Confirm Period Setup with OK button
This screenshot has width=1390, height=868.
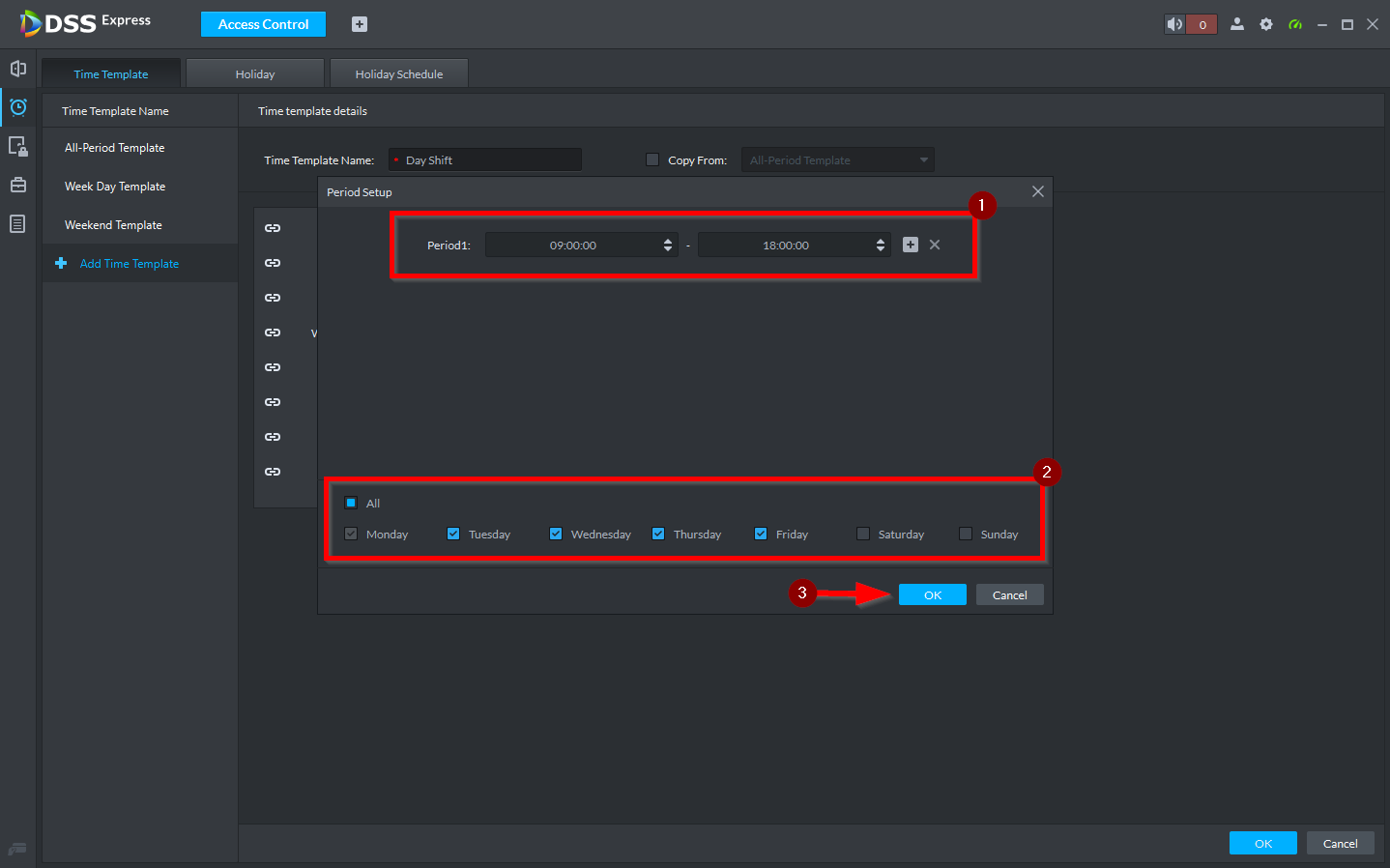click(x=933, y=594)
